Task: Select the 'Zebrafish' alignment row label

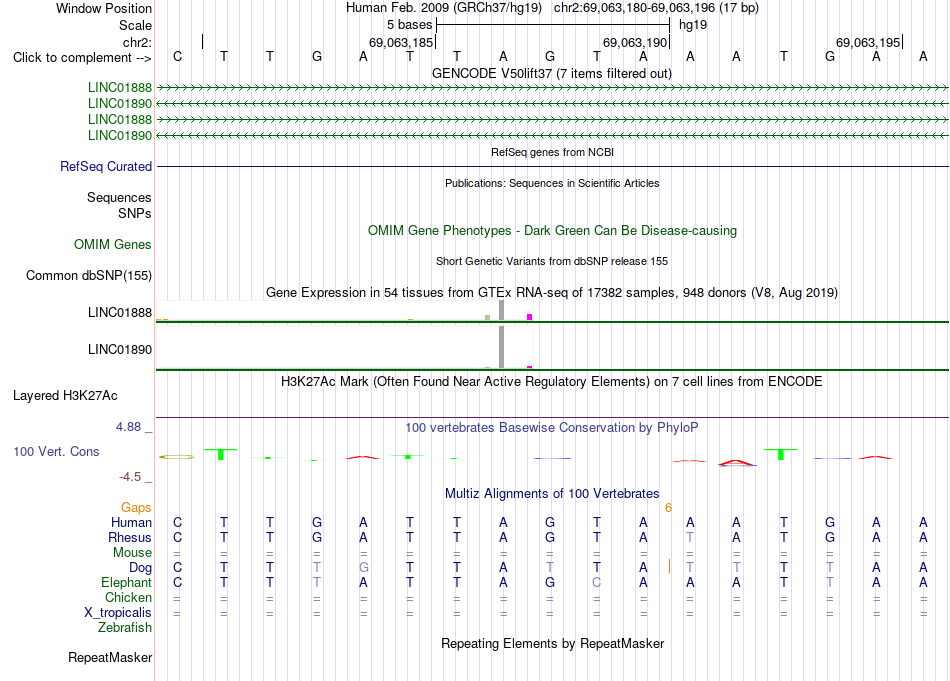Action: (x=125, y=628)
